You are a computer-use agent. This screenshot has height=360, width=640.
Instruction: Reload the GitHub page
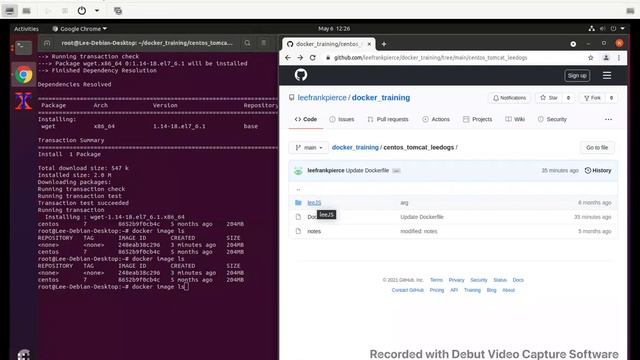[x=313, y=58]
